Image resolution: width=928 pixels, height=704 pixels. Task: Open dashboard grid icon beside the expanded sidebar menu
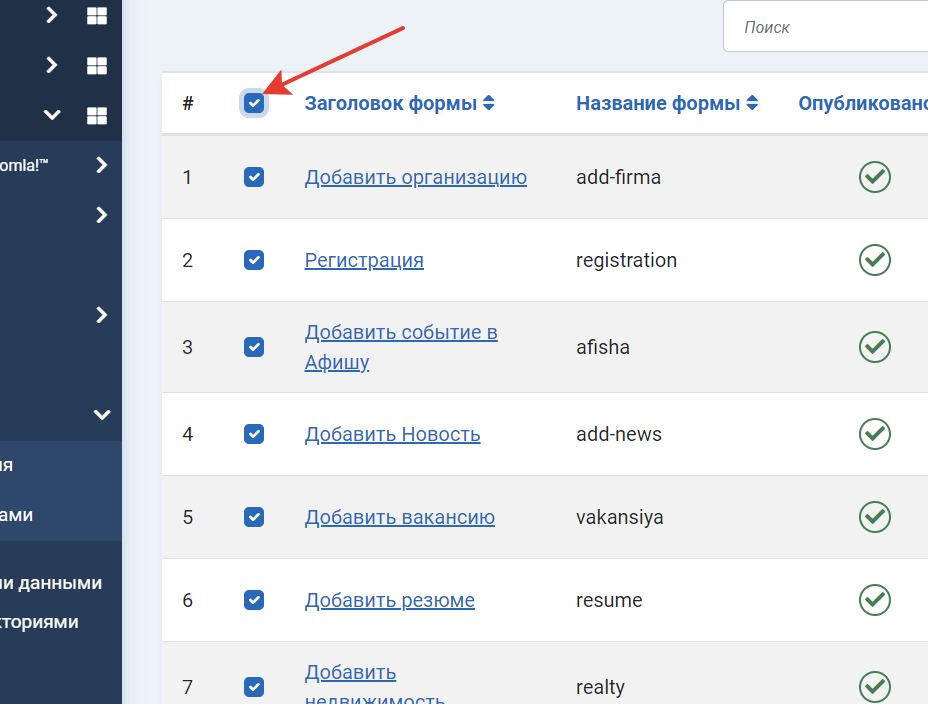point(96,115)
